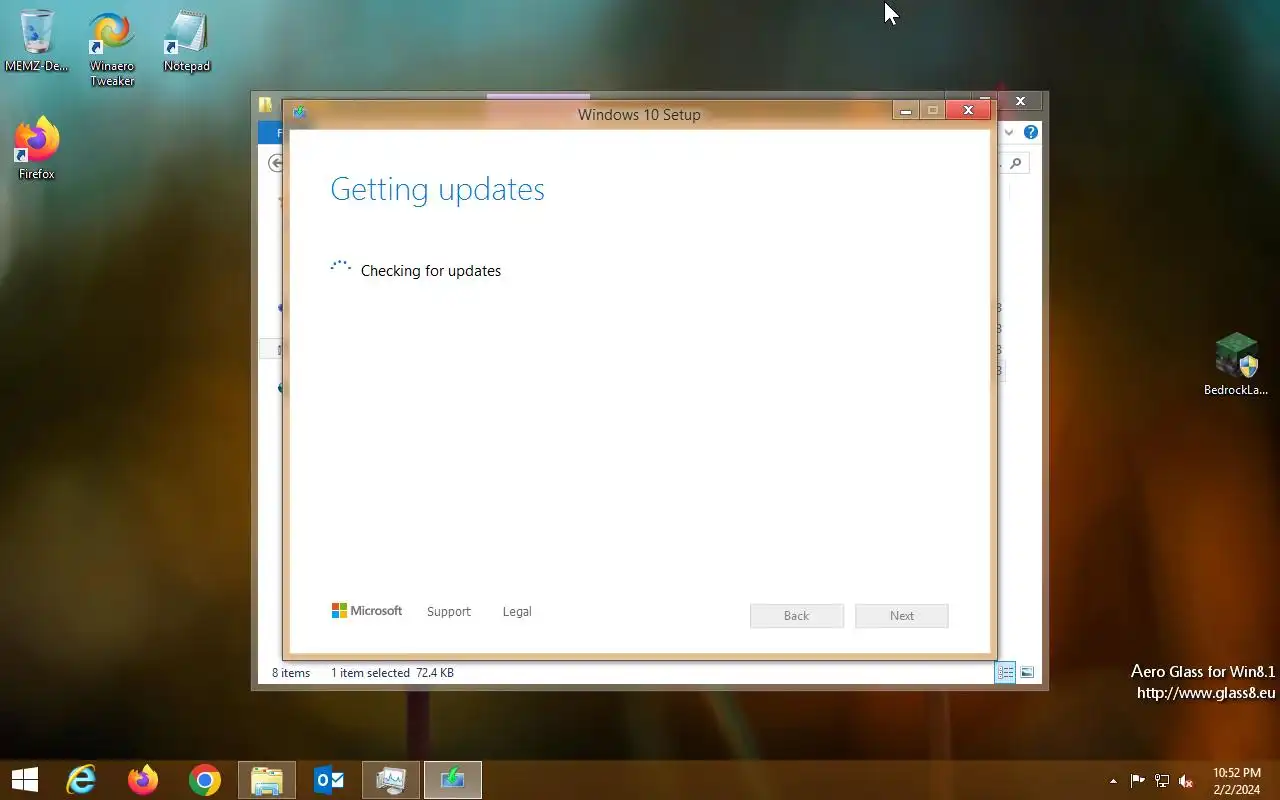Click the Back button in Setup
Viewport: 1280px width, 800px height.
click(x=797, y=616)
